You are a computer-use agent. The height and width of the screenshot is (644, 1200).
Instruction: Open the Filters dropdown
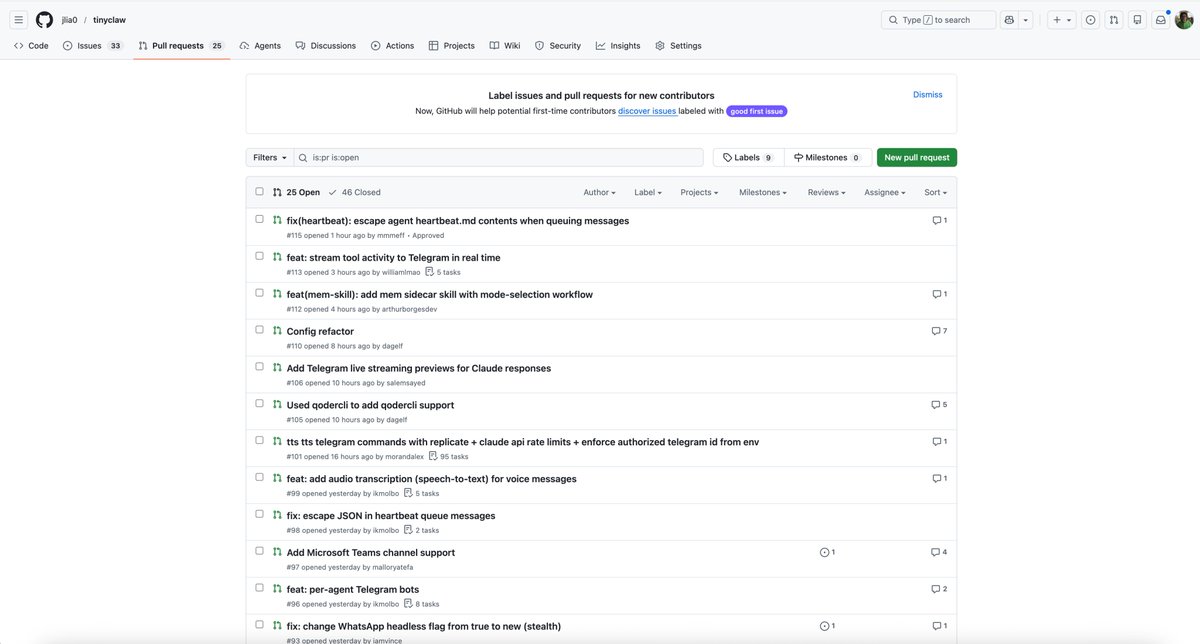coord(270,158)
